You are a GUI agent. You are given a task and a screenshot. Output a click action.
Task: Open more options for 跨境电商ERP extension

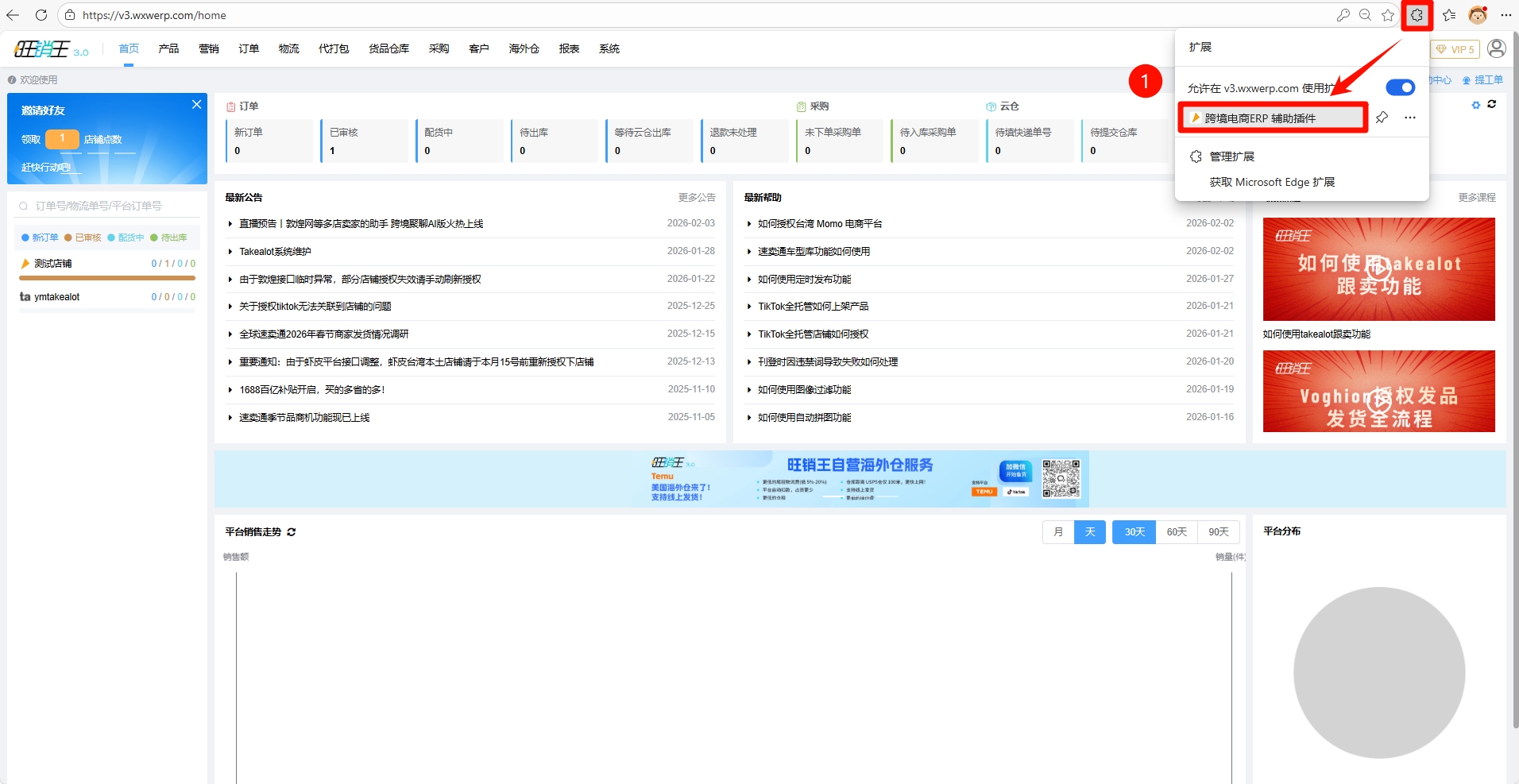(1409, 118)
